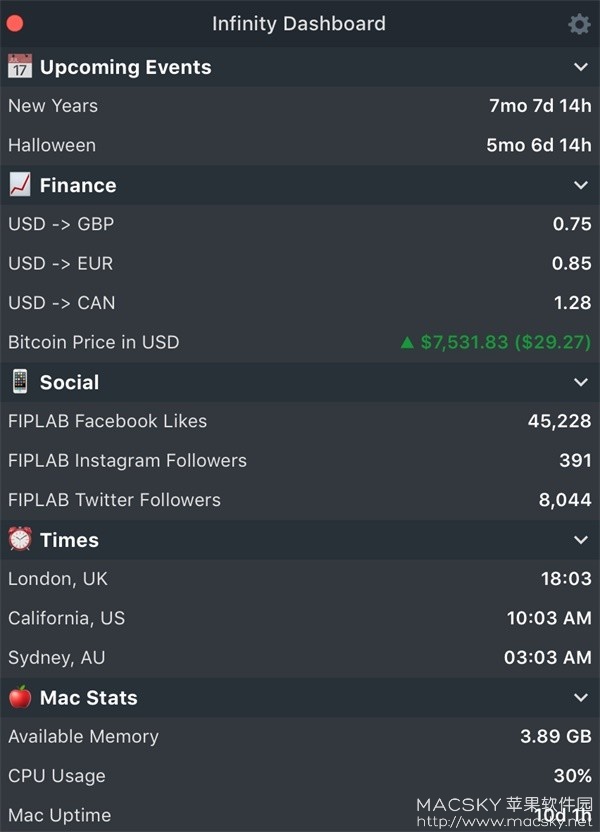Click the calendar icon beside Upcoming Events

(x=20, y=66)
